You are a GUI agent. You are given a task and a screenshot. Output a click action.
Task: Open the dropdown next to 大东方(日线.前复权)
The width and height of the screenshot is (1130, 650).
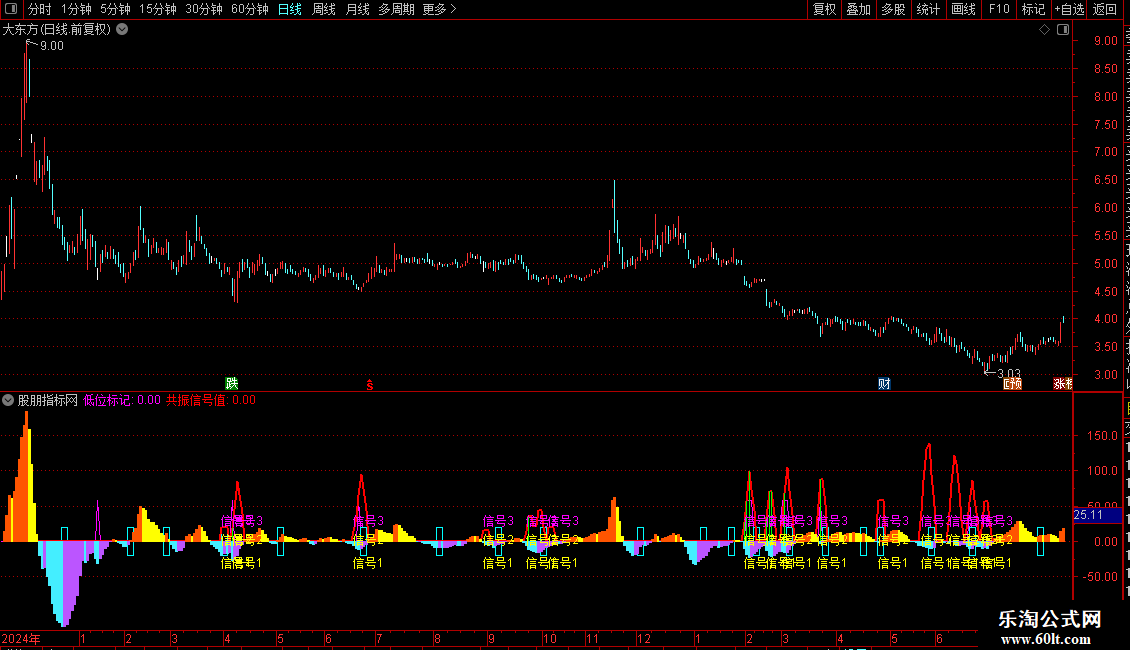point(123,30)
